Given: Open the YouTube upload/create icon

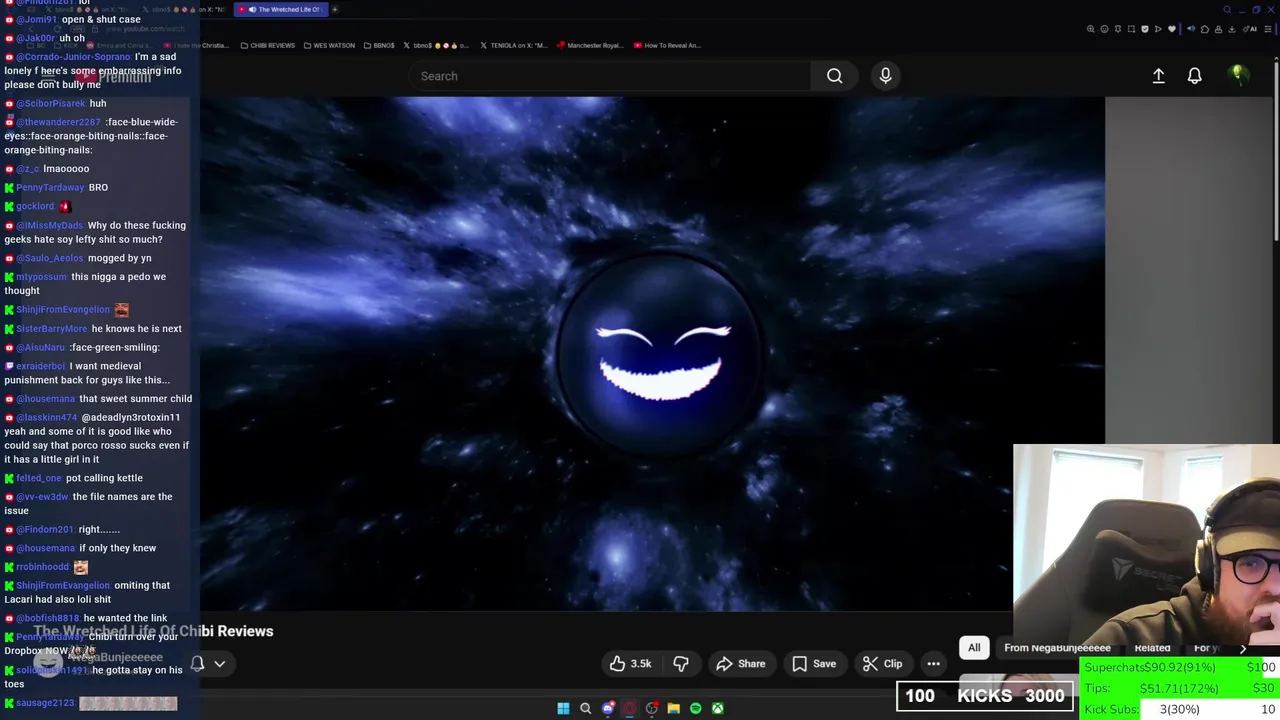Looking at the screenshot, I should [1158, 76].
